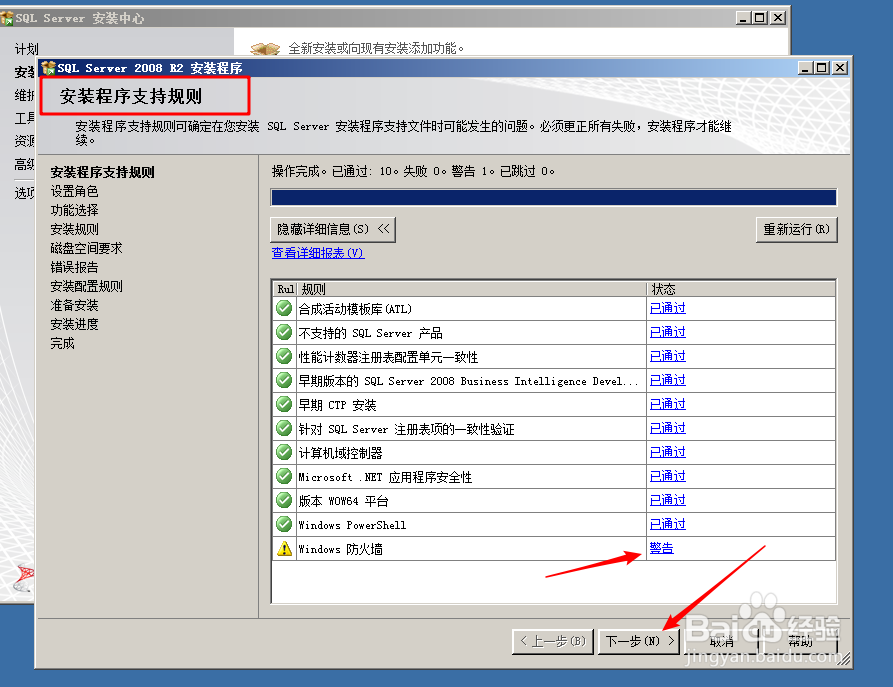Proceed with 下一步(N) button
Image resolution: width=893 pixels, height=687 pixels.
639,641
